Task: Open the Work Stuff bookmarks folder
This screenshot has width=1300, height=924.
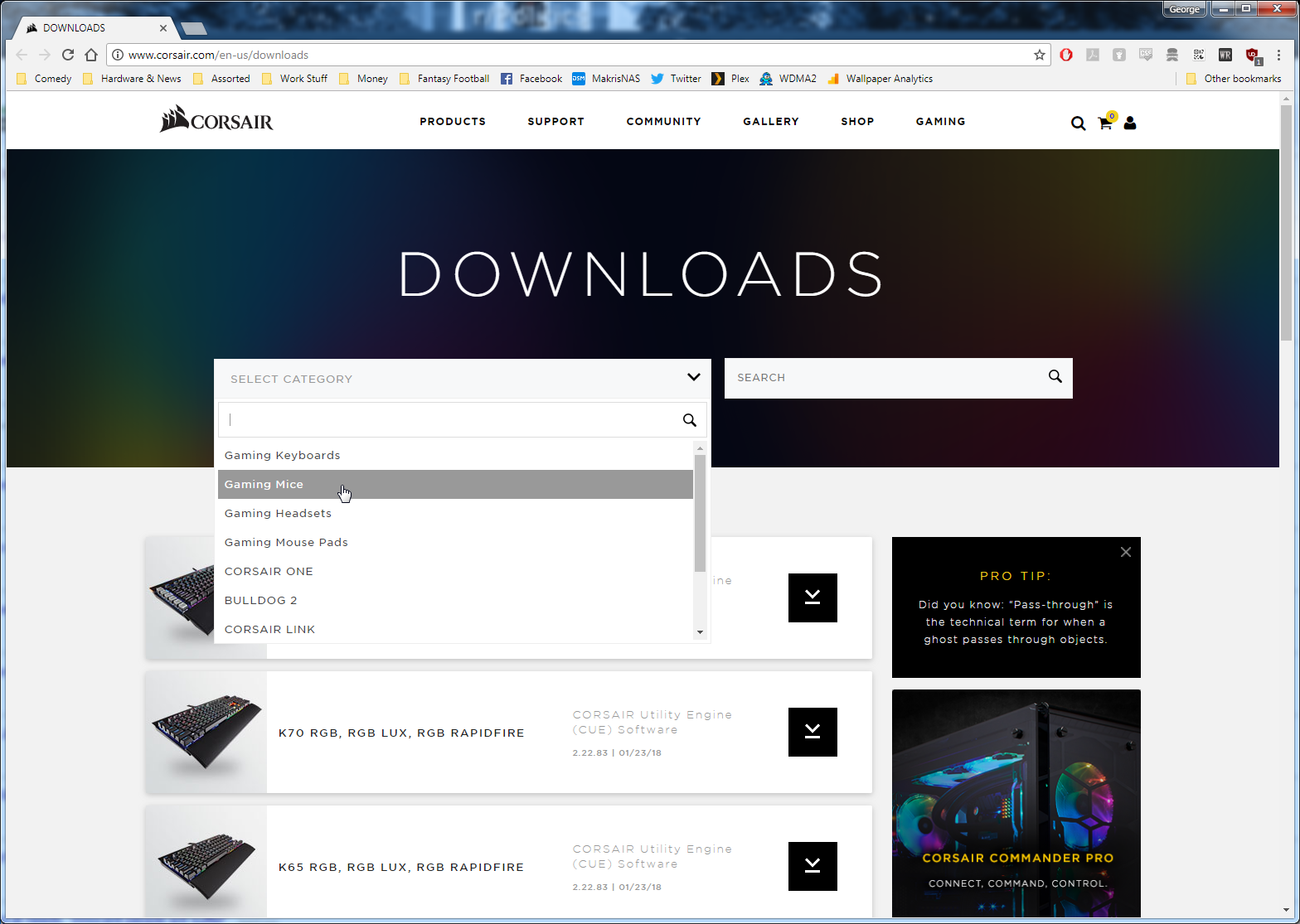Action: [x=294, y=79]
